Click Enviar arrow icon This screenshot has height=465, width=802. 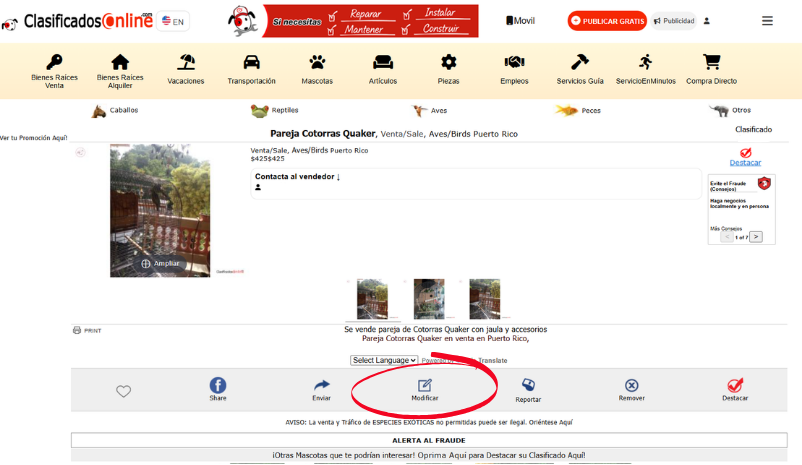[x=322, y=385]
